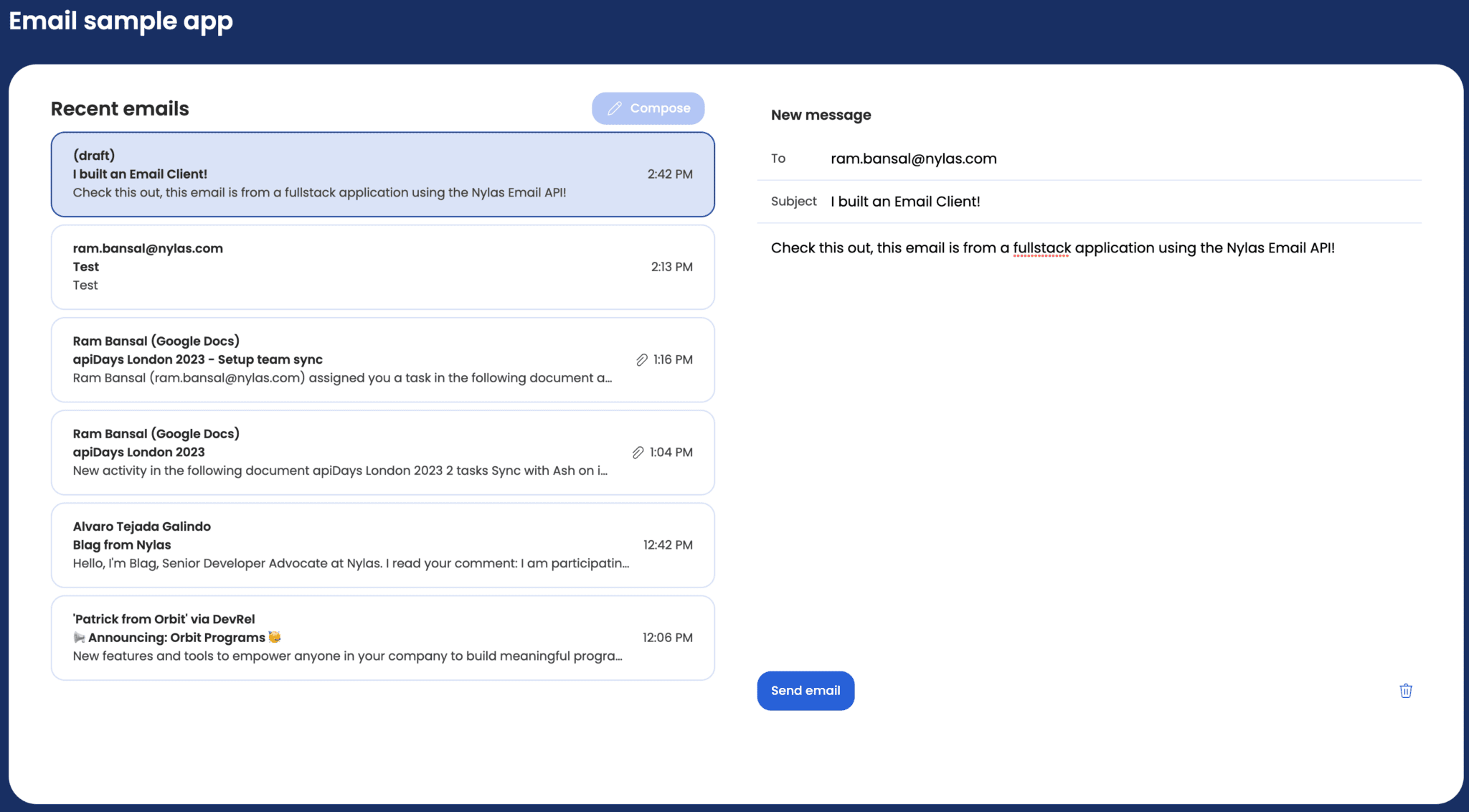Click the trash icon to delete draft
This screenshot has width=1469, height=812.
1405,691
